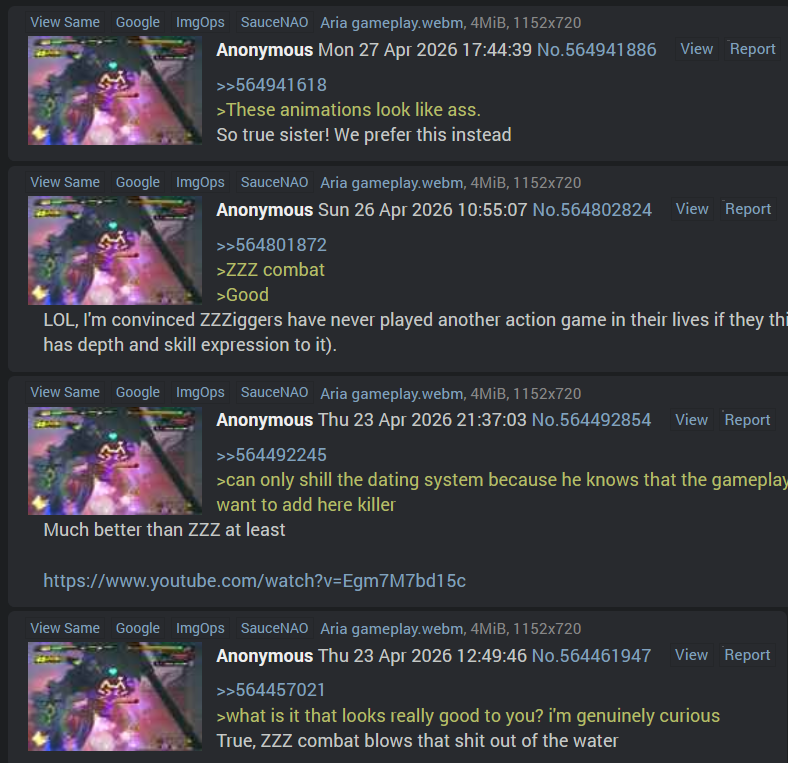Follow reply link >>564492245

[271, 455]
